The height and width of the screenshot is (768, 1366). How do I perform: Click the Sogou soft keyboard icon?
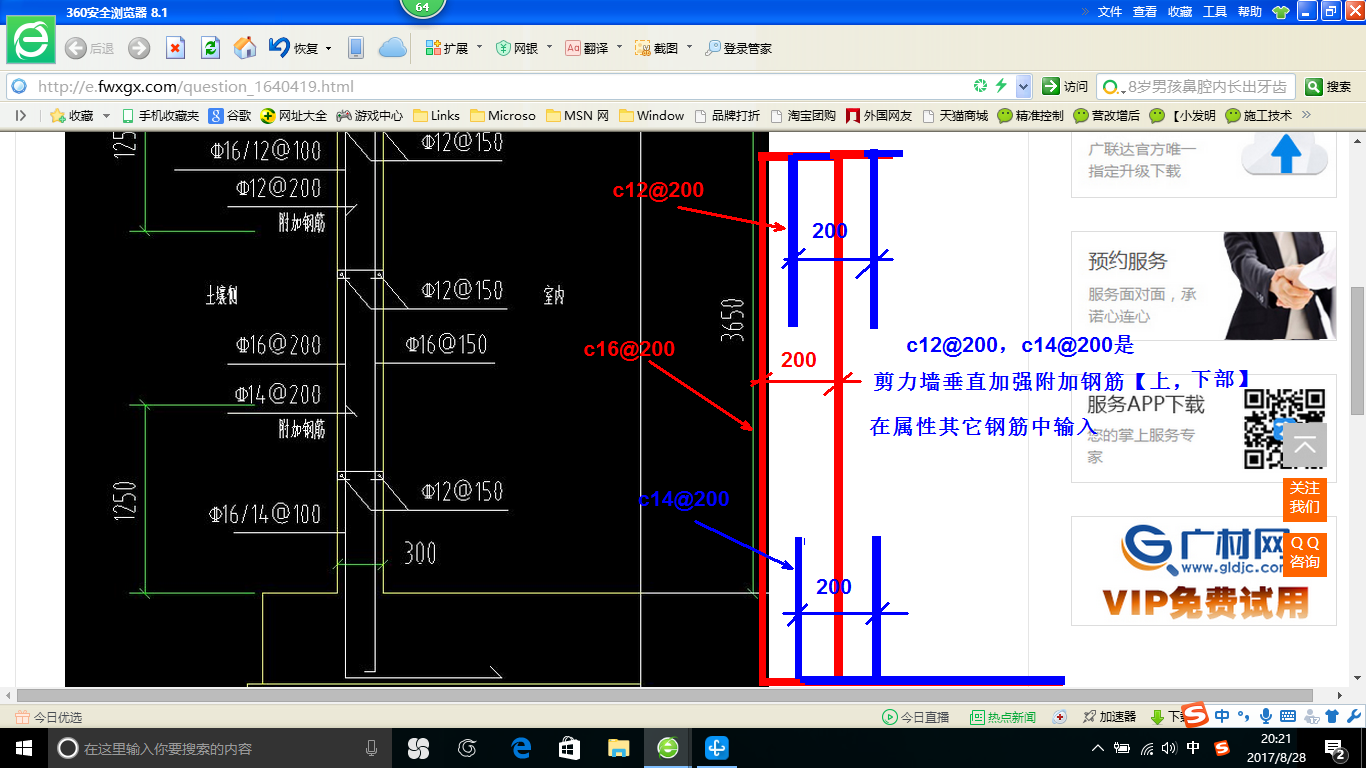click(1287, 716)
